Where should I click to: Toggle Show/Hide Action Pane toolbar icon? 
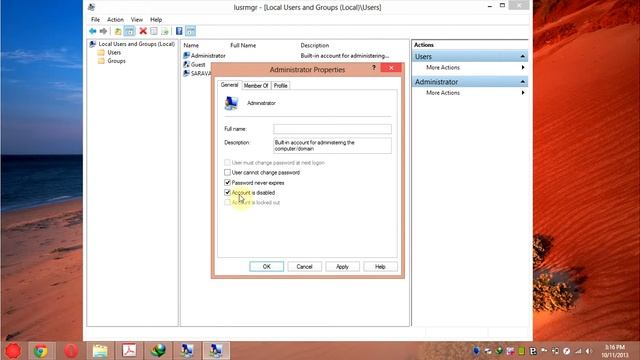point(191,31)
